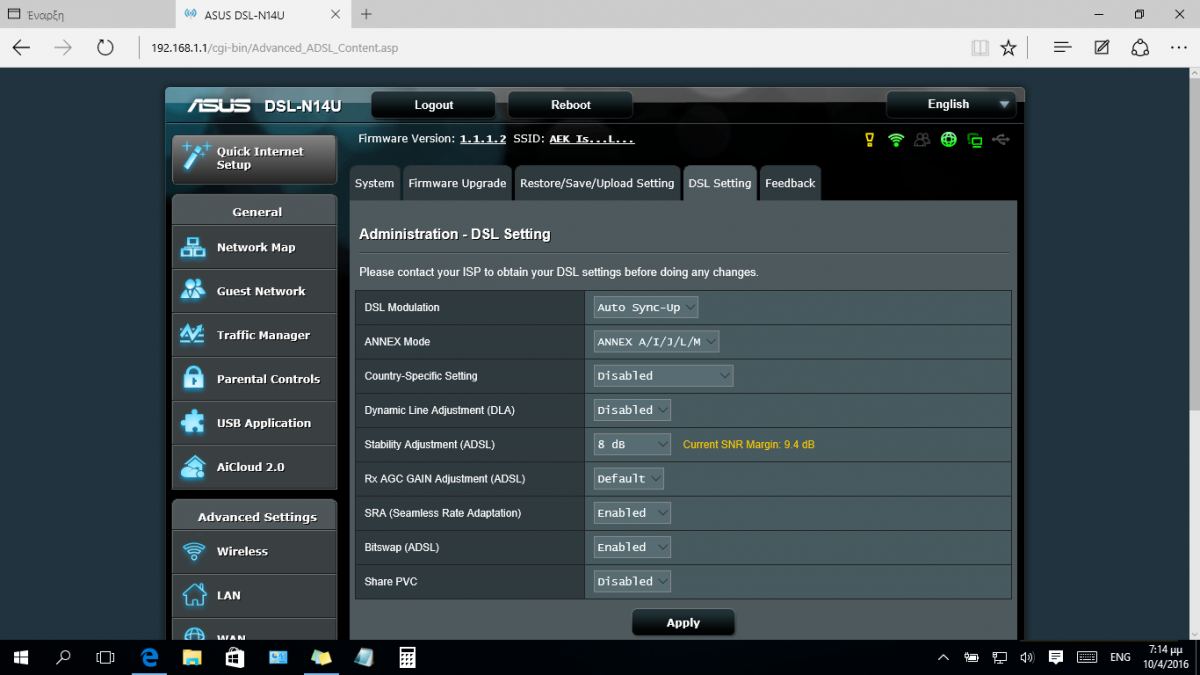Click the green LAN clients status icon

tap(975, 140)
